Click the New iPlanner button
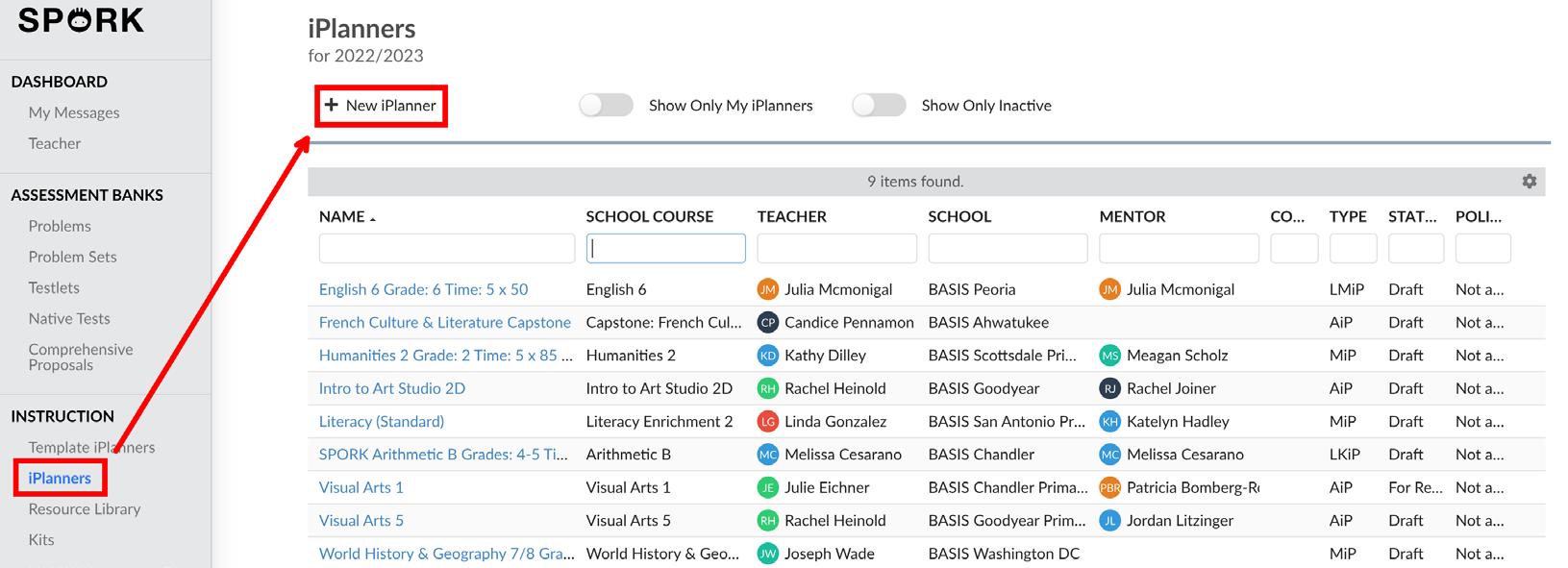 [x=381, y=105]
